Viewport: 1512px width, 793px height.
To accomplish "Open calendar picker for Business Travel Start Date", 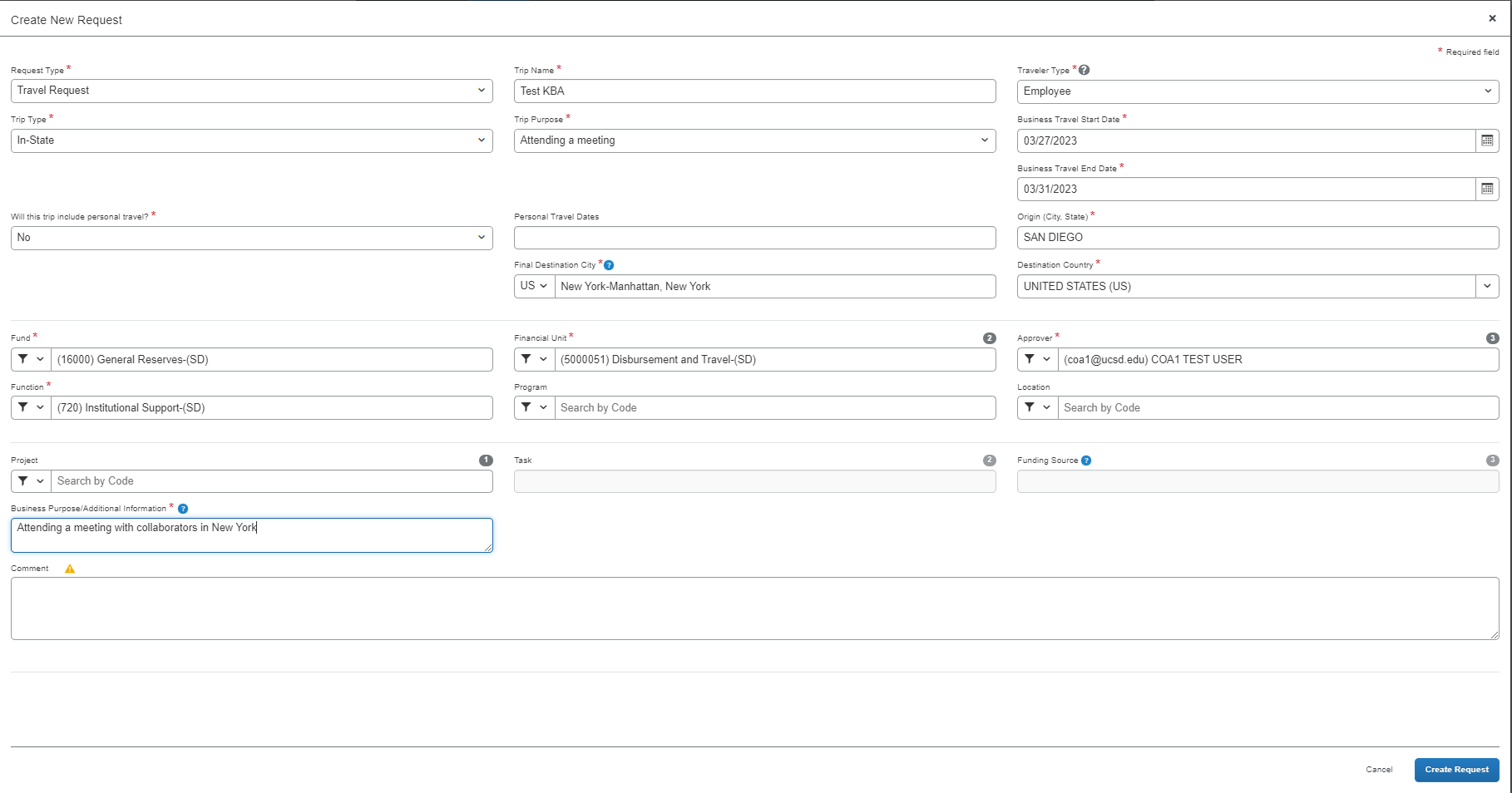I will point(1487,140).
